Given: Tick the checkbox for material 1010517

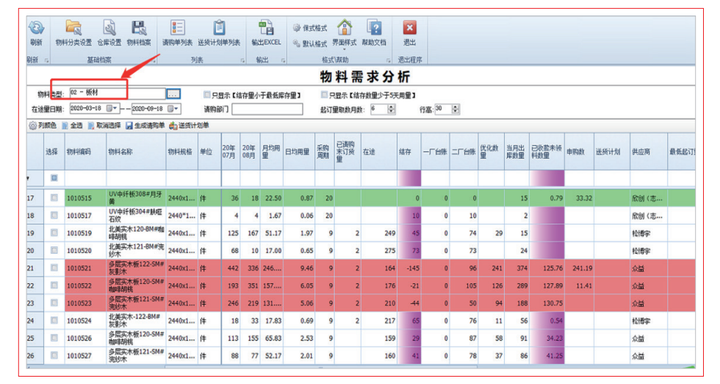Looking at the screenshot, I should (x=54, y=215).
